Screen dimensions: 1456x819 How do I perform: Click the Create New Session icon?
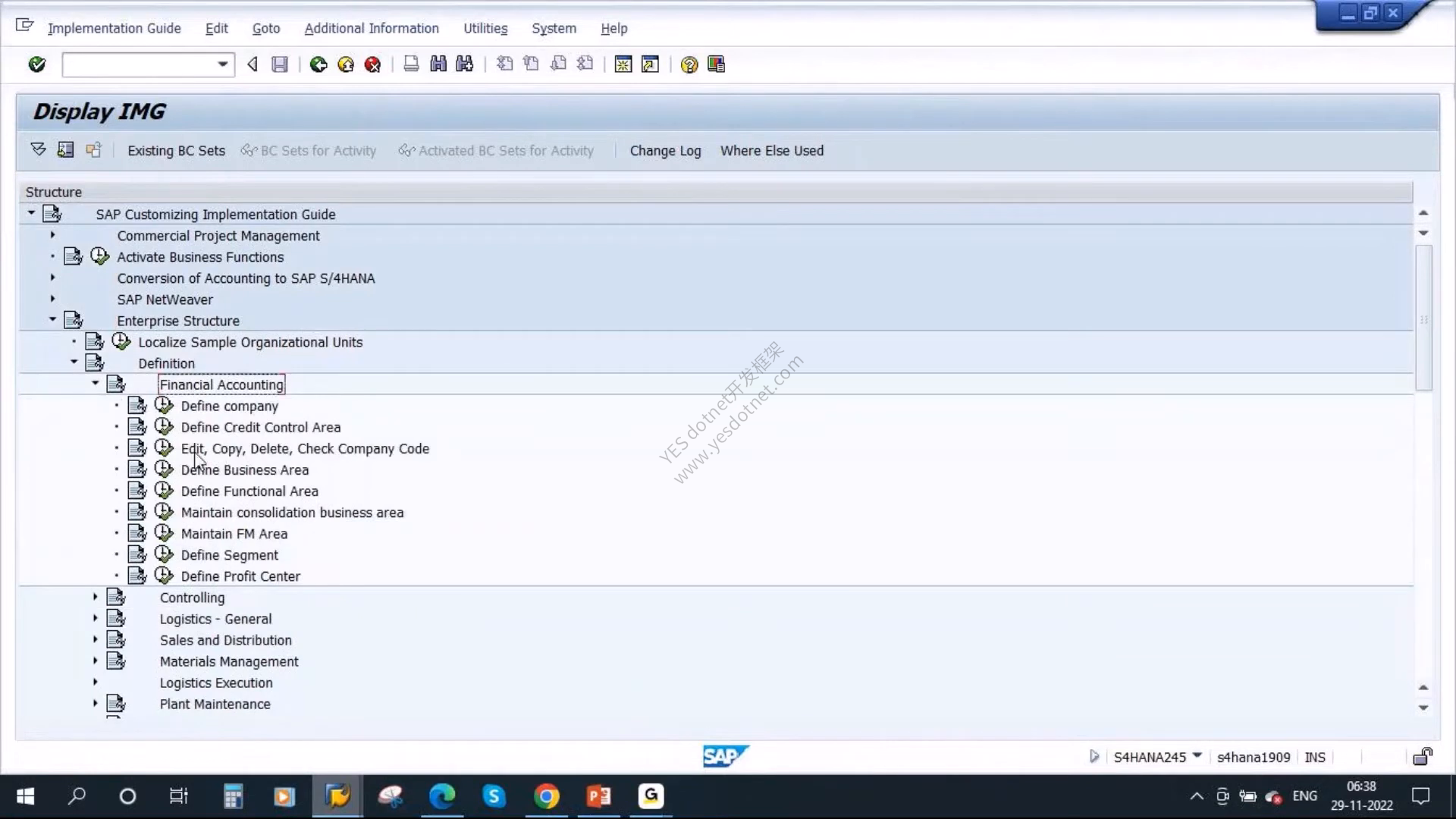click(623, 64)
